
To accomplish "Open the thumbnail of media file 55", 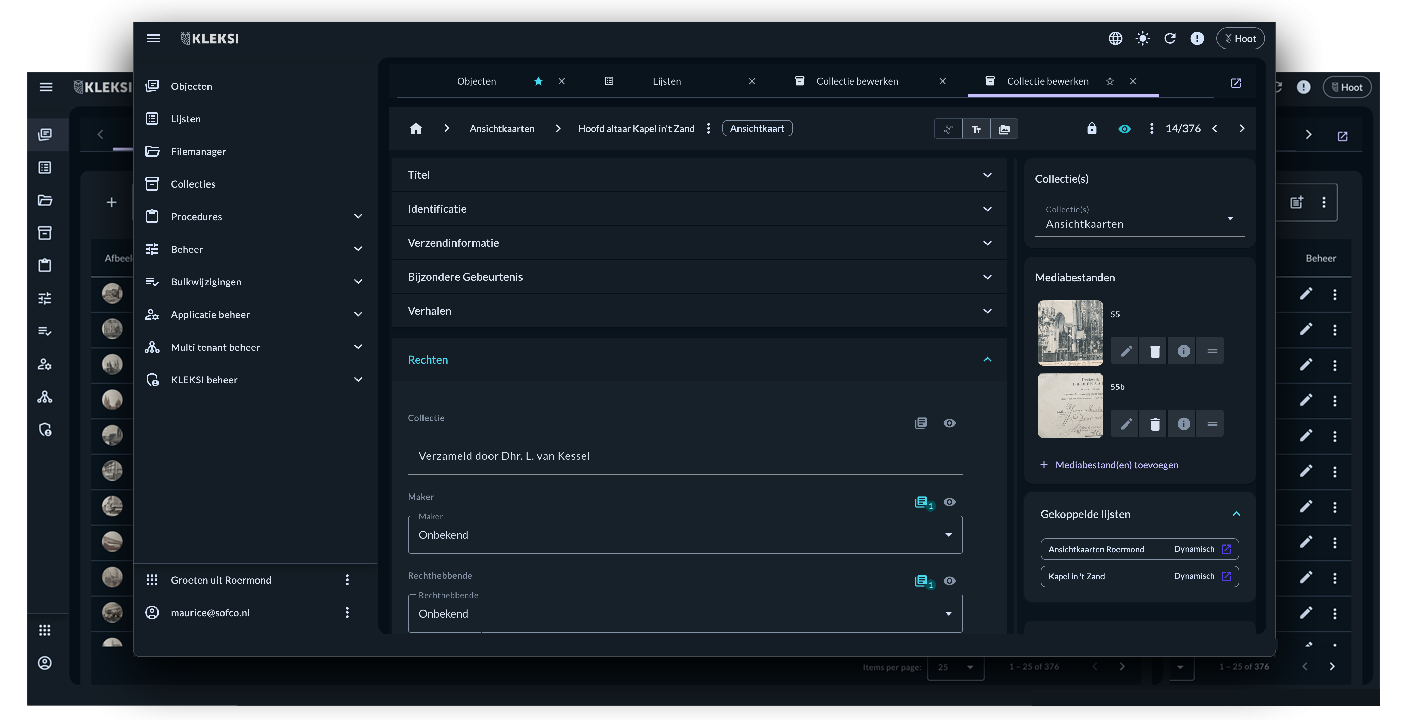I will pyautogui.click(x=1071, y=333).
